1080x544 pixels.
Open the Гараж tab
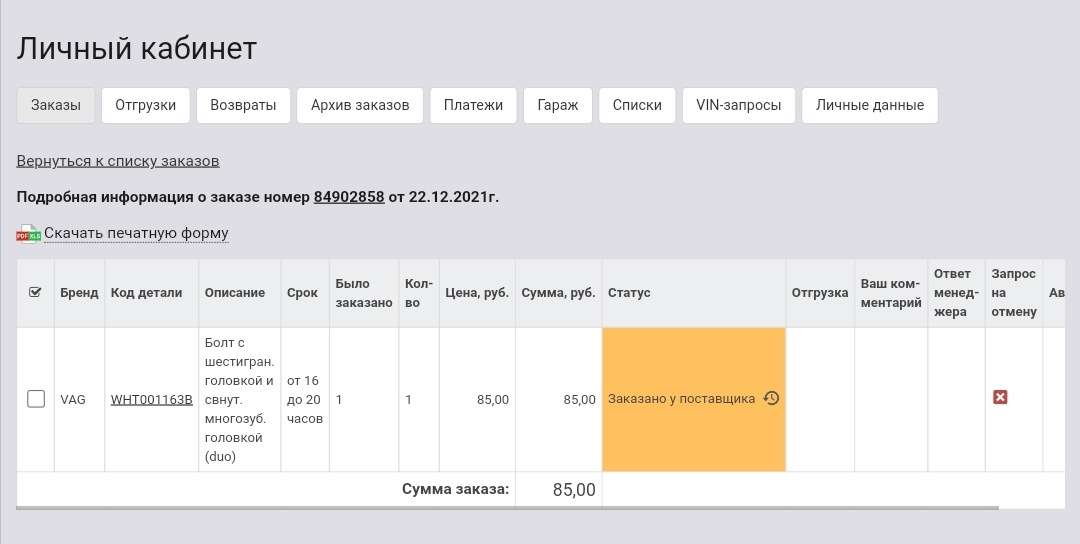(558, 105)
